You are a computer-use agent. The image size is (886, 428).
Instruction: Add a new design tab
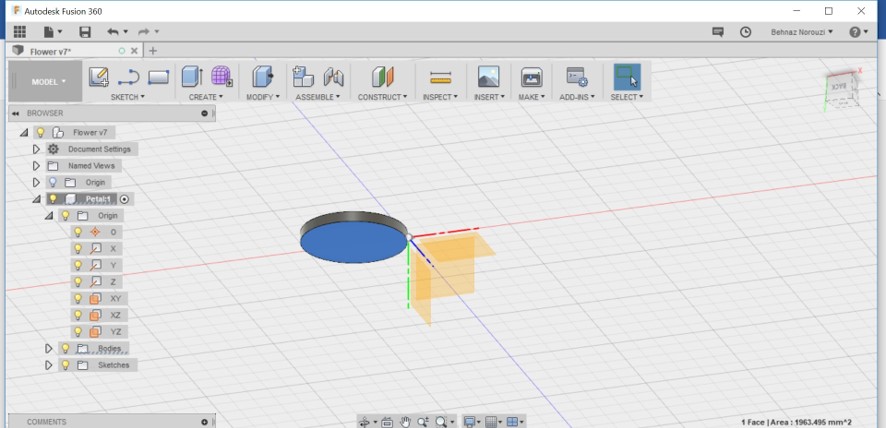tap(153, 51)
